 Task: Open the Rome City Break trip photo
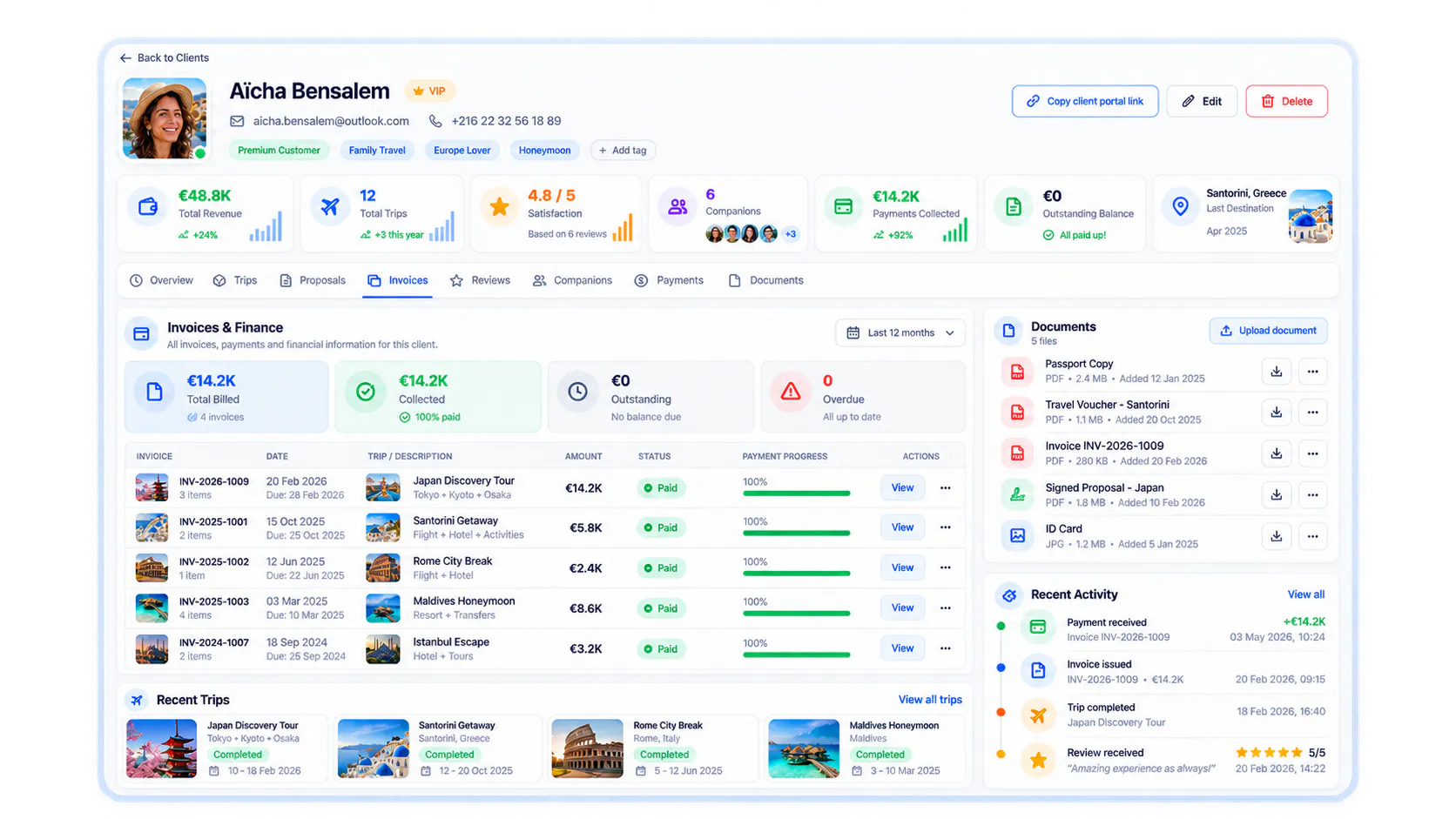tap(587, 749)
